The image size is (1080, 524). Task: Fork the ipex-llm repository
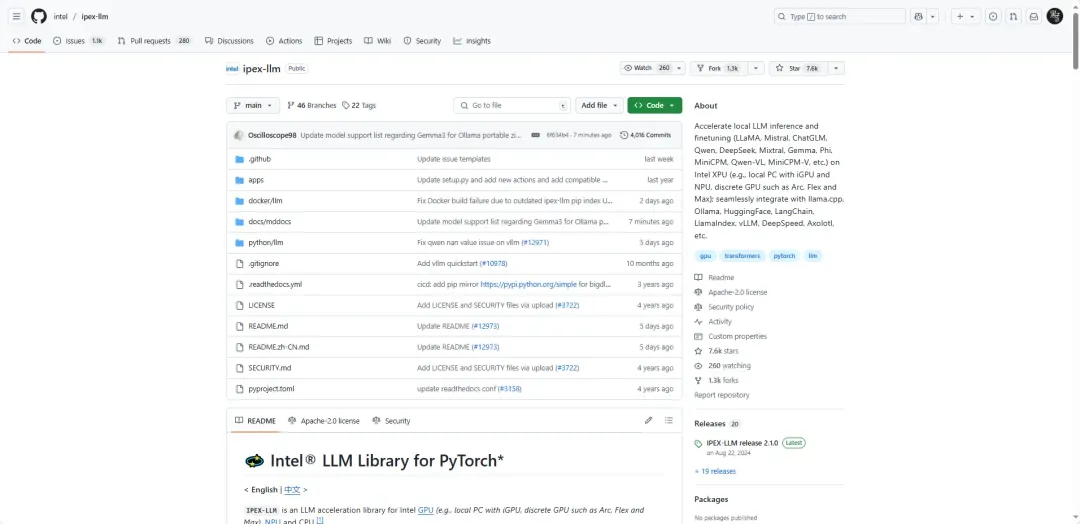[x=718, y=68]
